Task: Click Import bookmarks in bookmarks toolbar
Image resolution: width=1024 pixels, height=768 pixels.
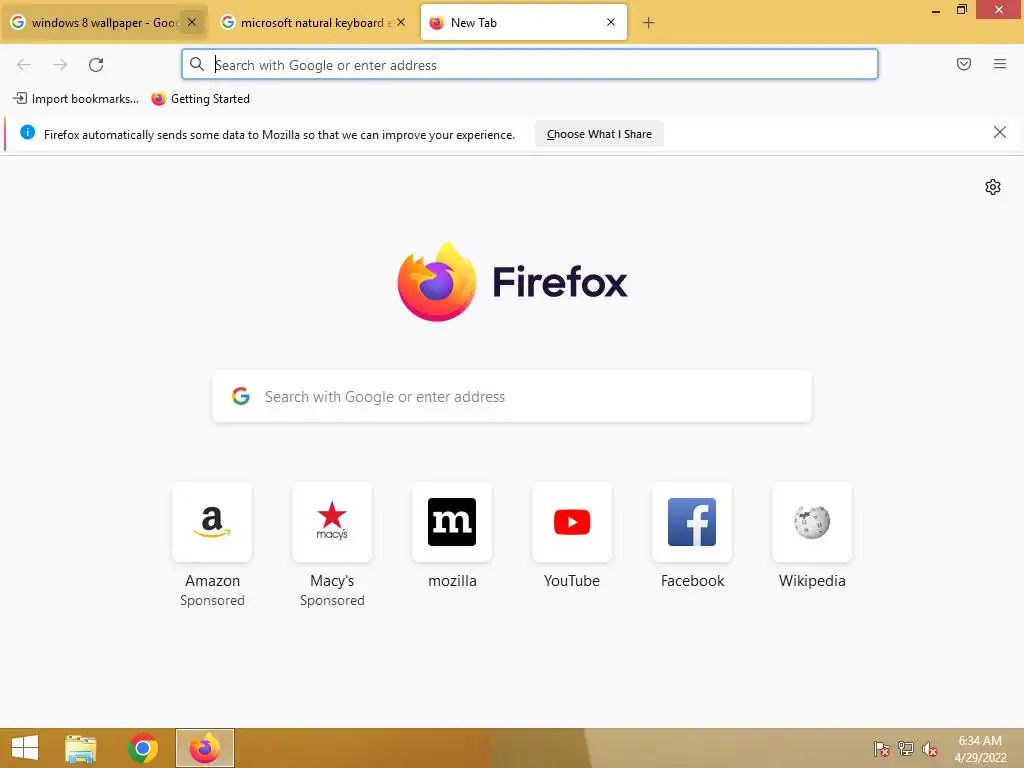Action: coord(76,99)
